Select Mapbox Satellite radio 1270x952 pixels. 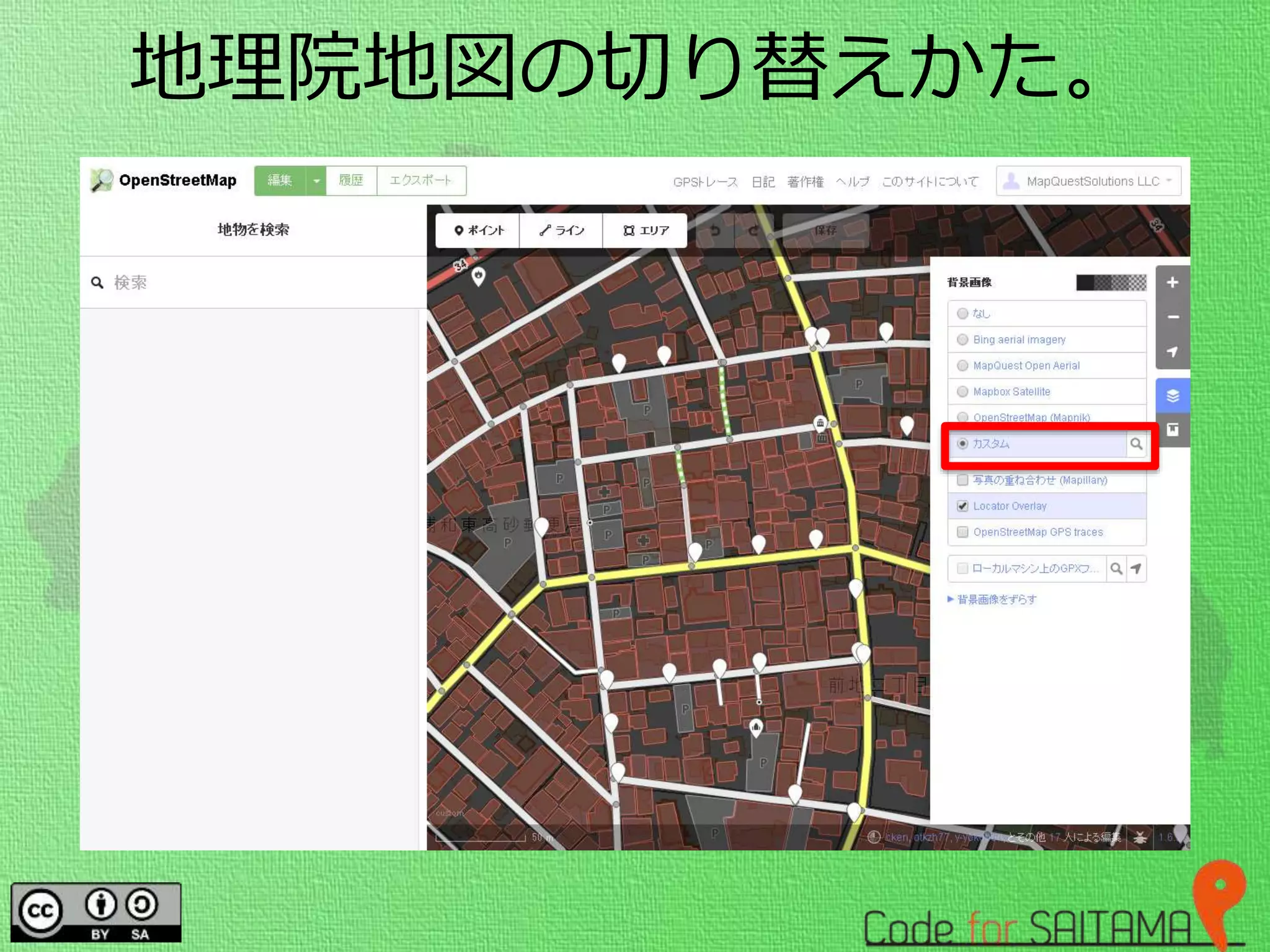[962, 392]
